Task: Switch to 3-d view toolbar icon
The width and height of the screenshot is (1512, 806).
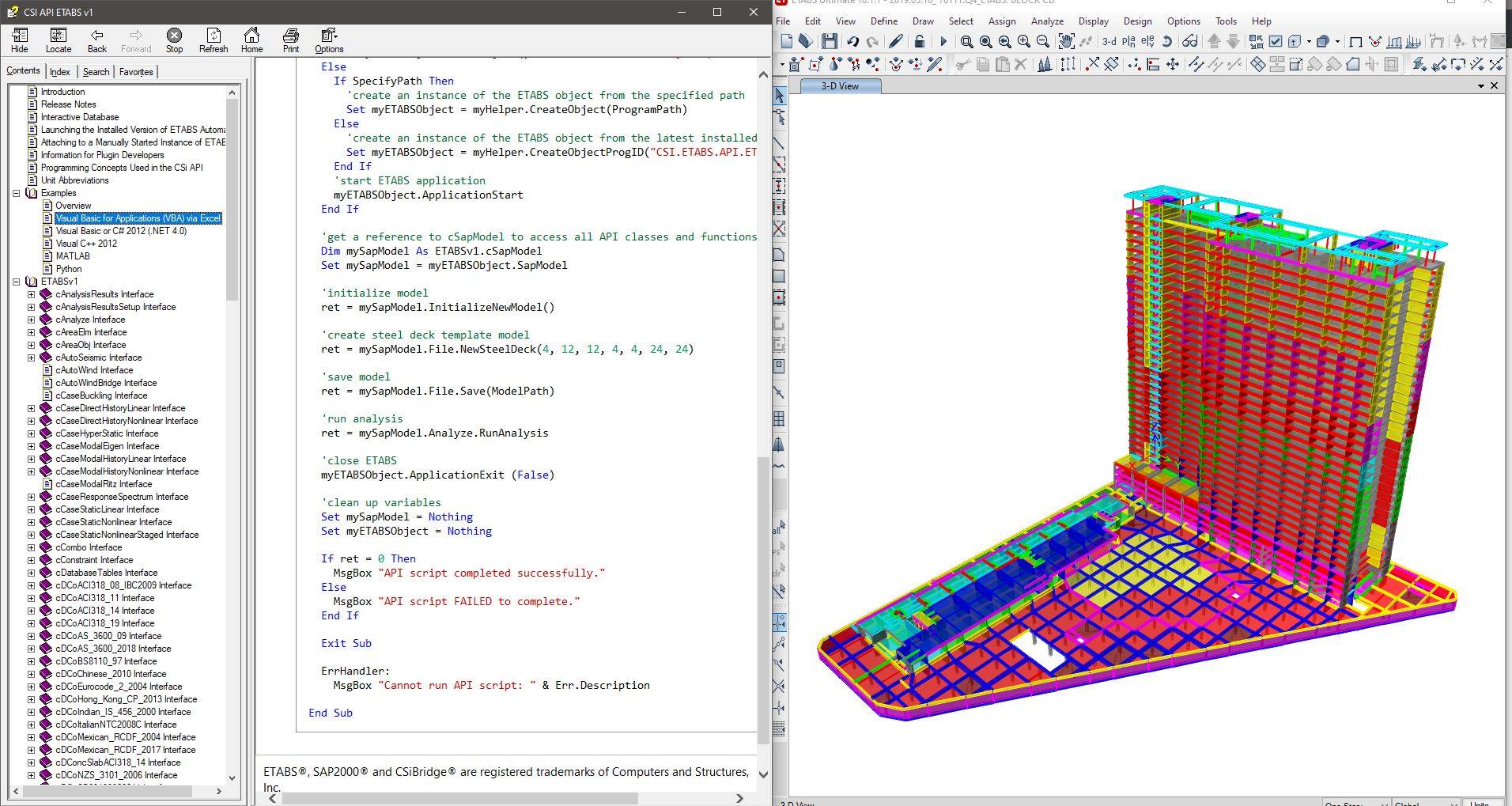Action: [1109, 41]
